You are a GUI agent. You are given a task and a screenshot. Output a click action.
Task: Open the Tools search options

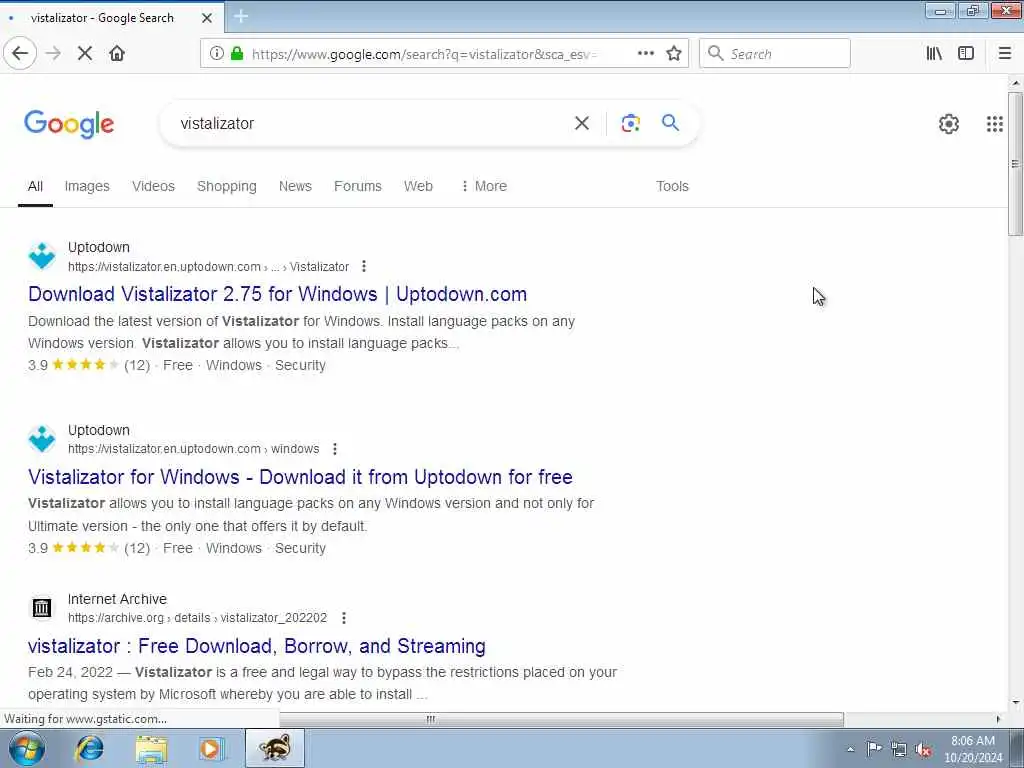coord(672,186)
